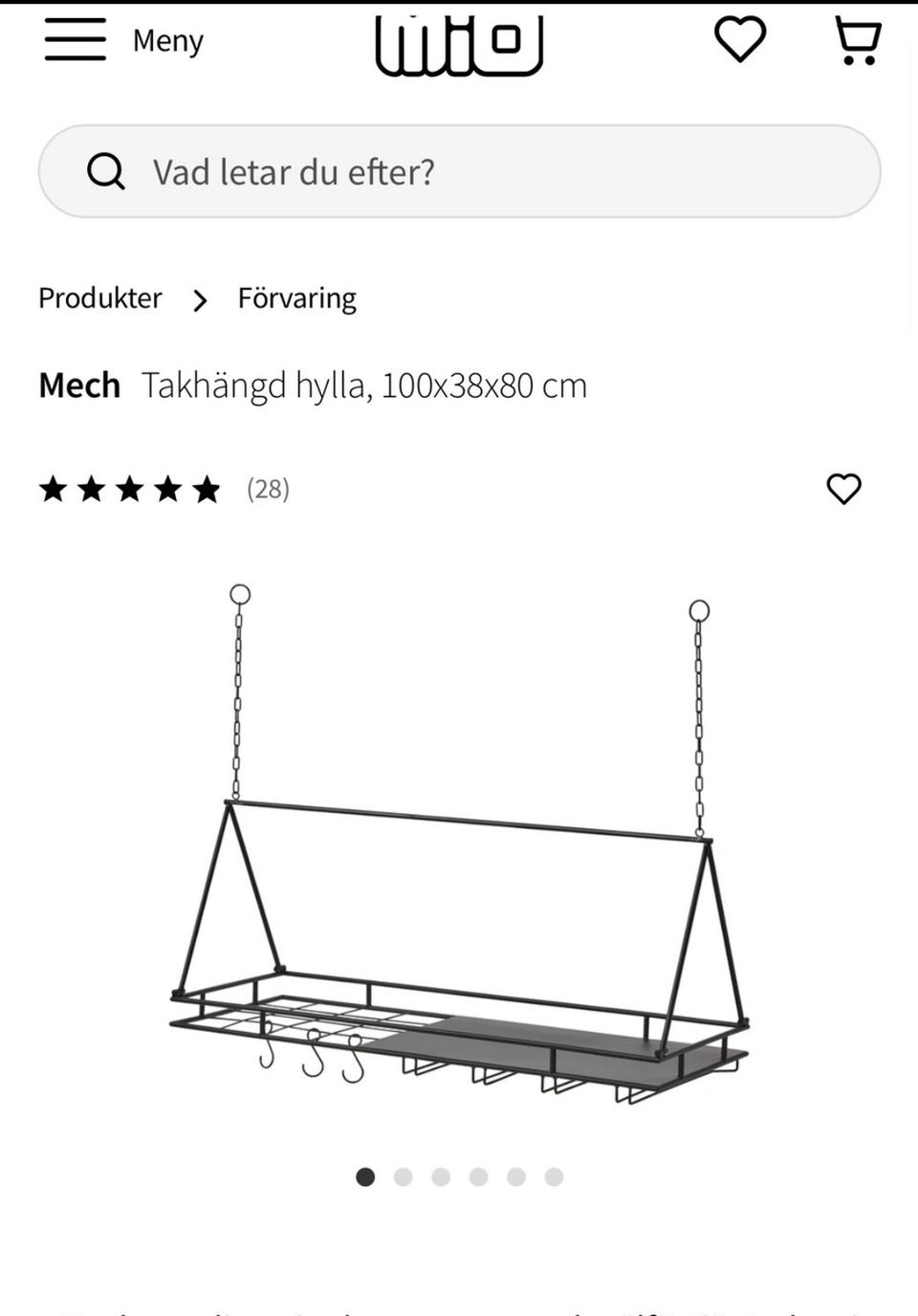Click the breadcrumb chevron arrow

[x=200, y=301]
